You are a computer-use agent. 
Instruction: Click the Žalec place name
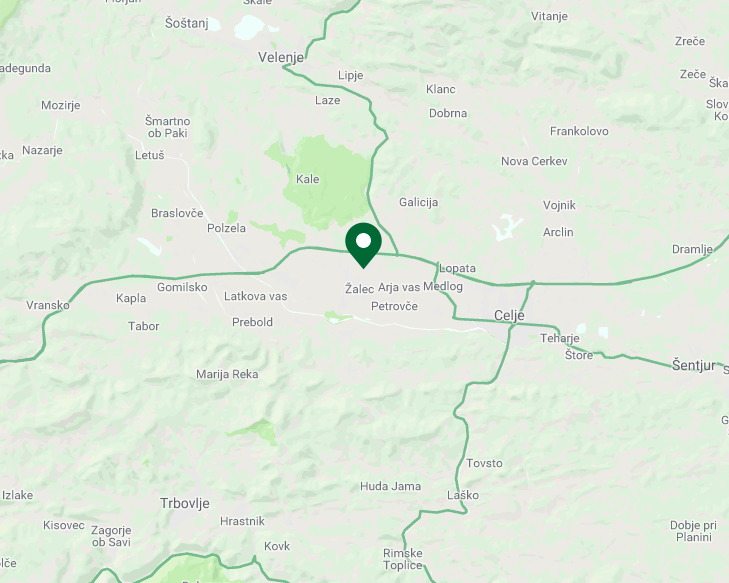359,289
